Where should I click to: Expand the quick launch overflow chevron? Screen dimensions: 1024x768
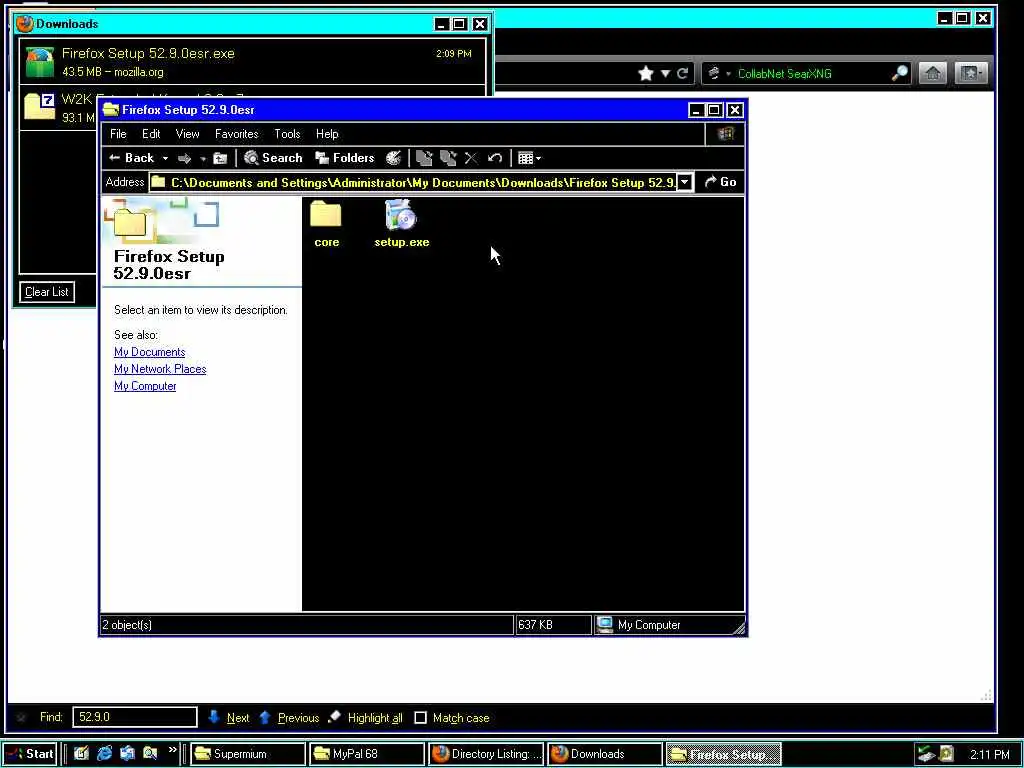(172, 750)
